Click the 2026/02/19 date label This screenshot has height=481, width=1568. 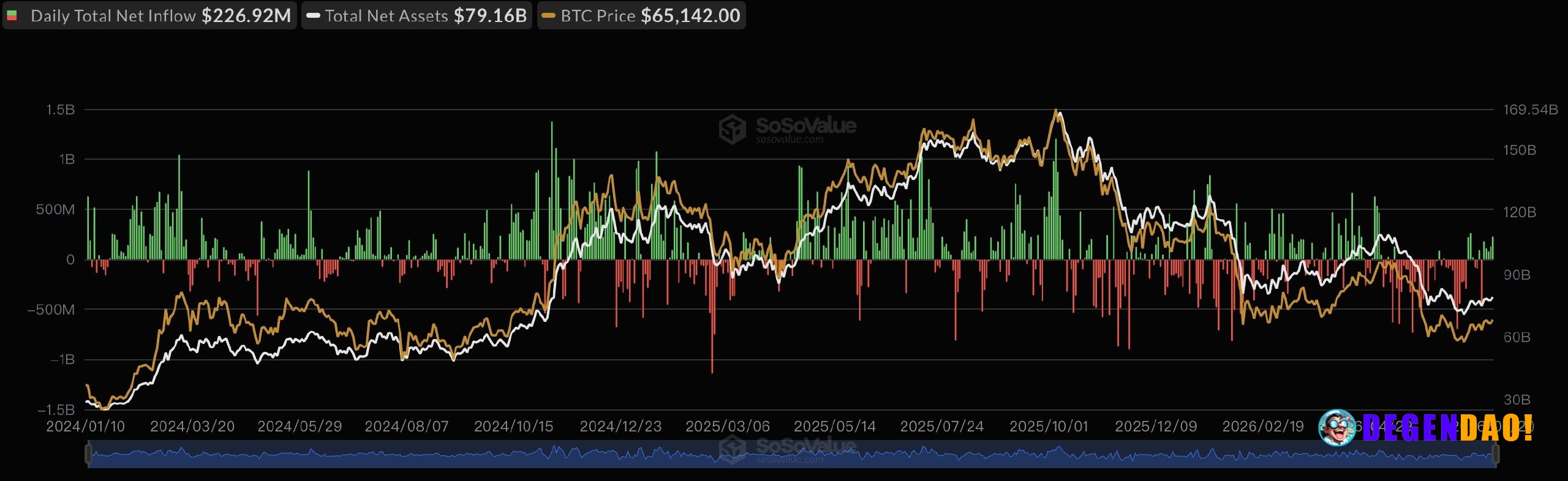pos(1263,427)
